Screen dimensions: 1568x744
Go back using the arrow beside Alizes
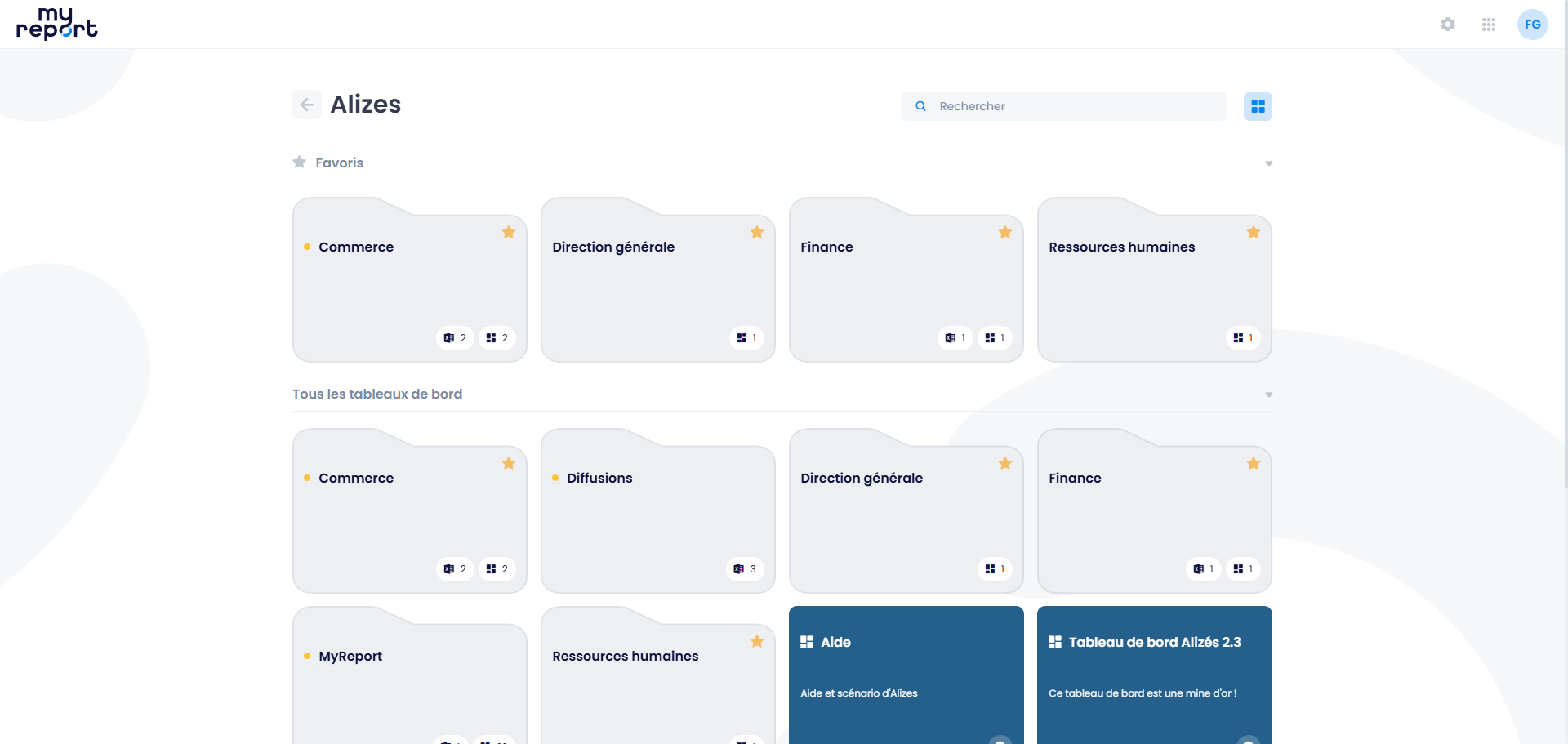coord(307,105)
